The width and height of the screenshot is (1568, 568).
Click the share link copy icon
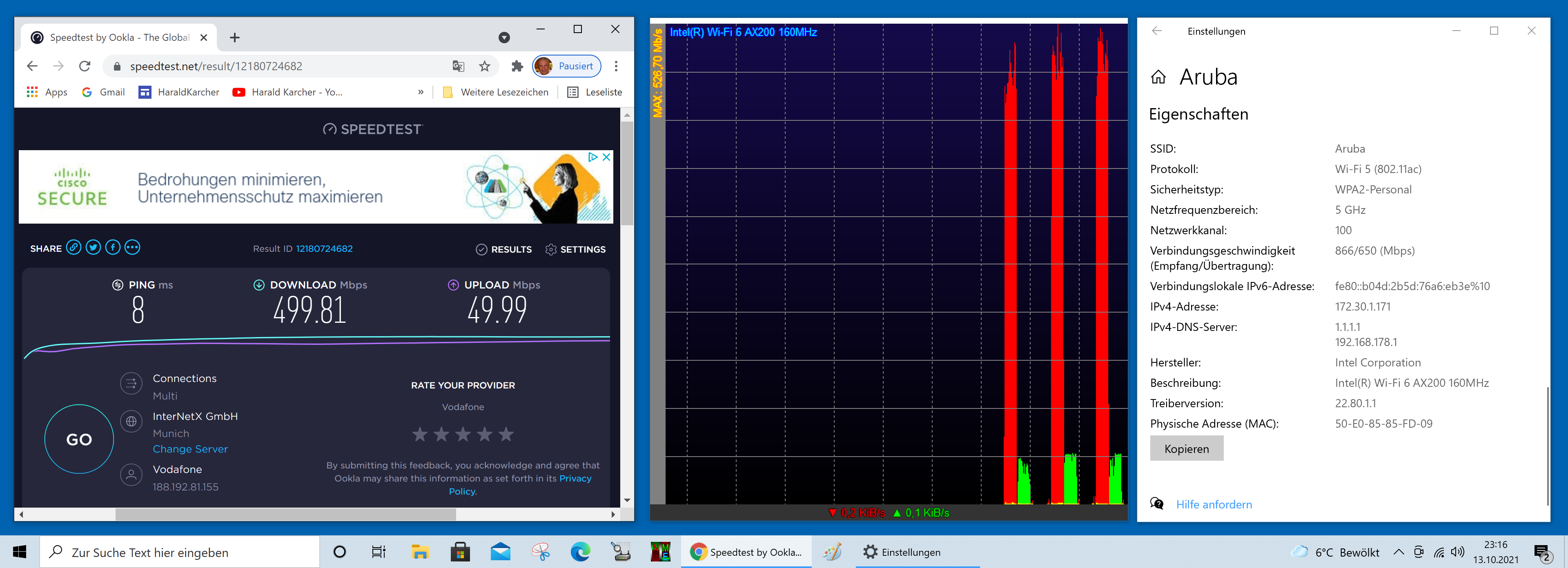click(73, 248)
